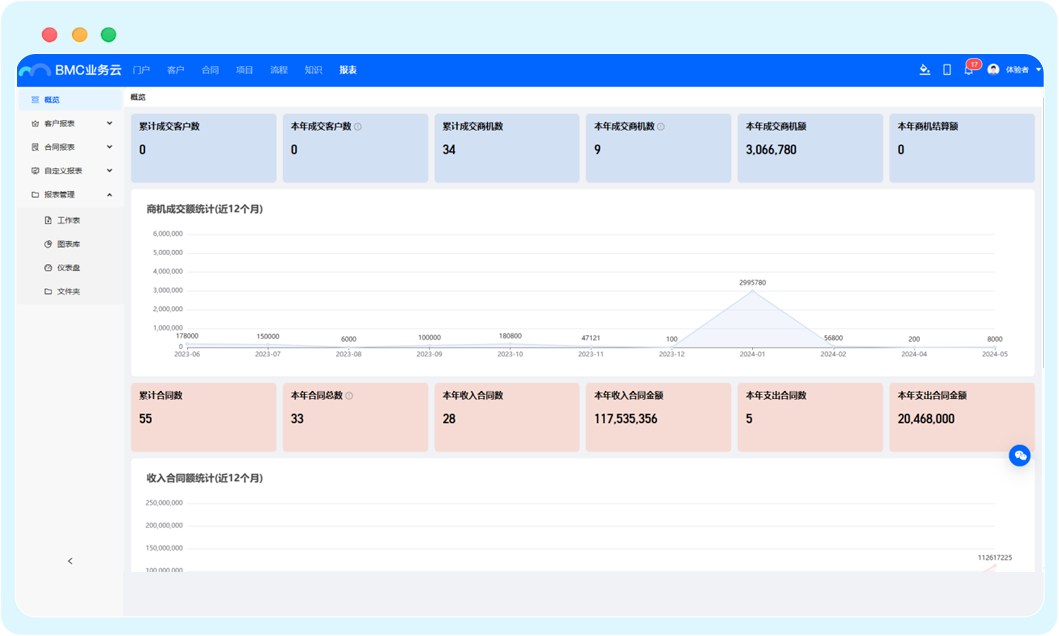This screenshot has width=1059, height=636.
Task: Open 工作表 in the sidebar
Action: (x=68, y=220)
